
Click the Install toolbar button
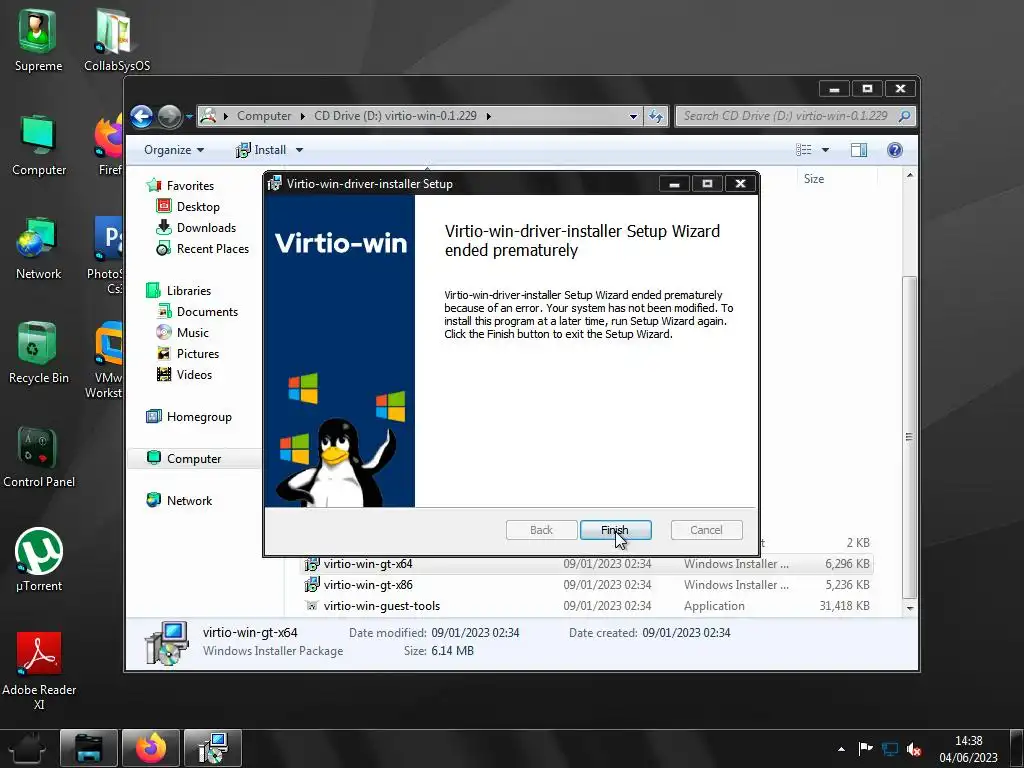[261, 150]
